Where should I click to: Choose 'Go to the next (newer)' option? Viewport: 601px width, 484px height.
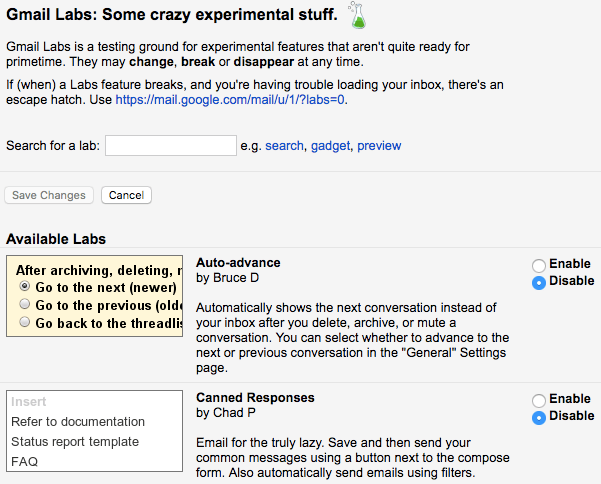tap(25, 287)
